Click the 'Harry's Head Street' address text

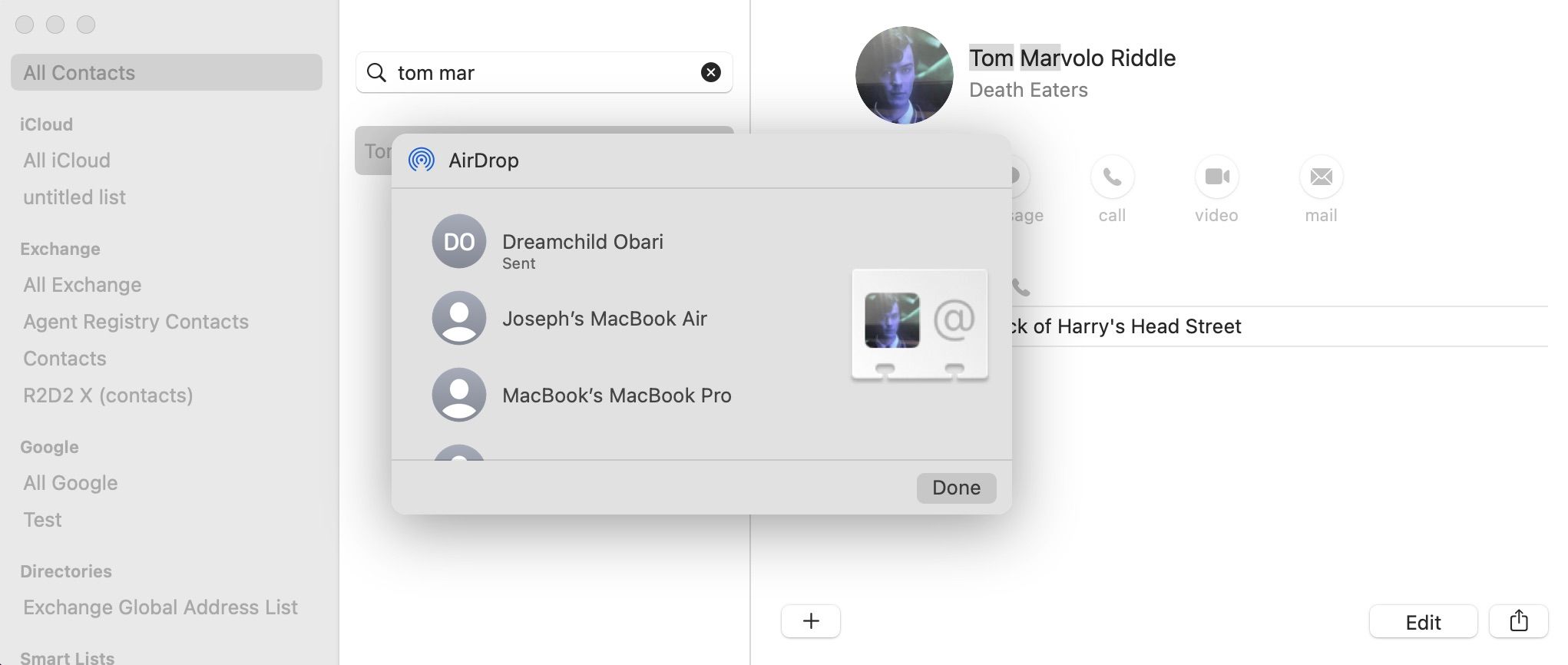(x=1126, y=326)
